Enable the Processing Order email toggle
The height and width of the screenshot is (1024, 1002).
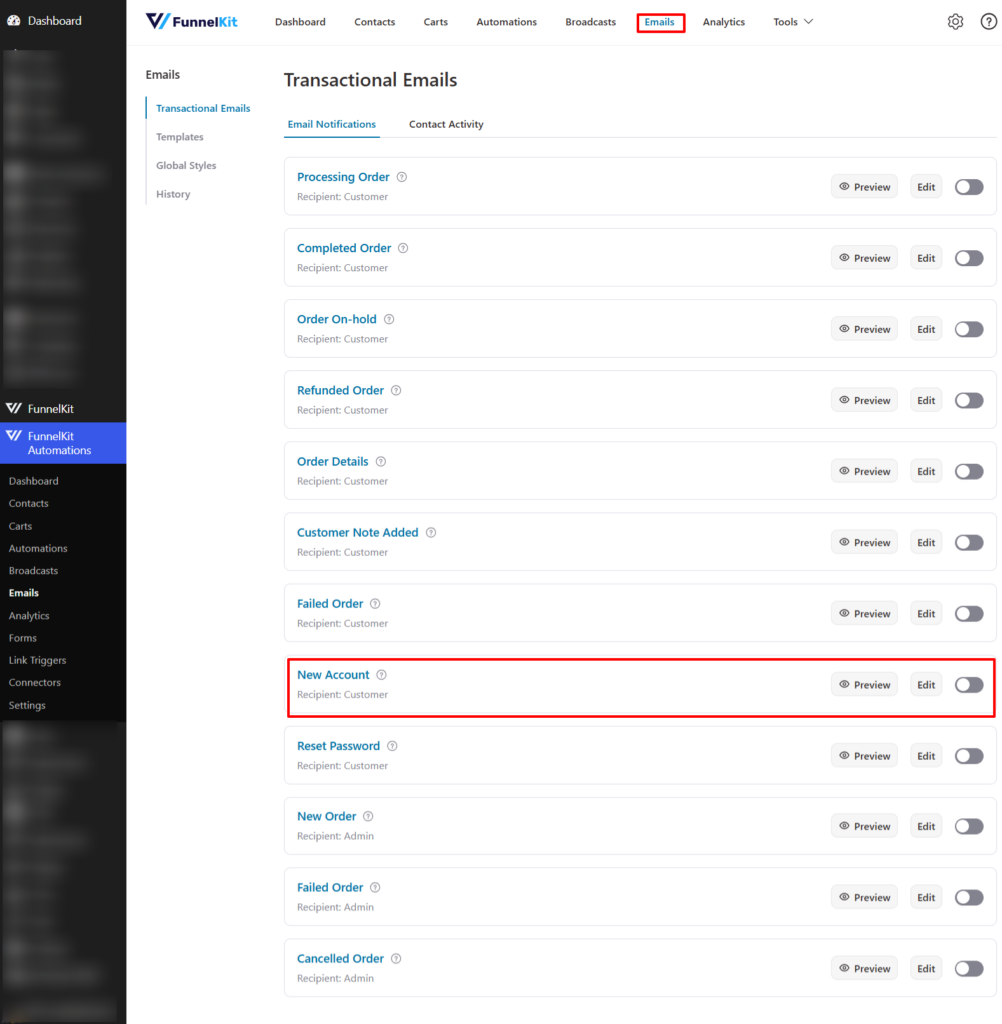(x=969, y=187)
